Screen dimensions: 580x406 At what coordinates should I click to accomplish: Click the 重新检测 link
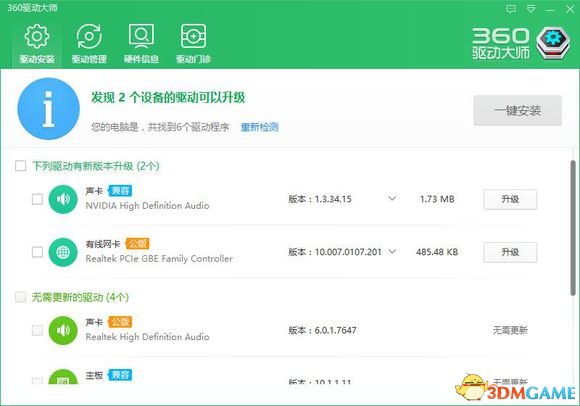click(260, 127)
